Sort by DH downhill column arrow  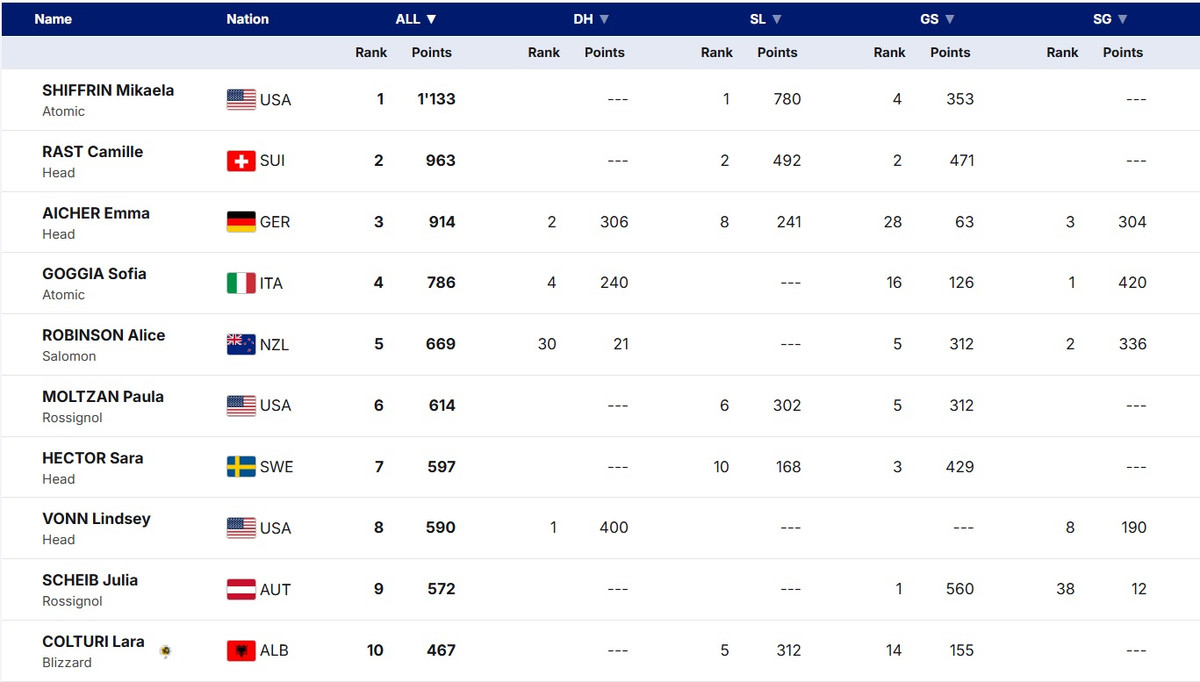click(x=604, y=19)
